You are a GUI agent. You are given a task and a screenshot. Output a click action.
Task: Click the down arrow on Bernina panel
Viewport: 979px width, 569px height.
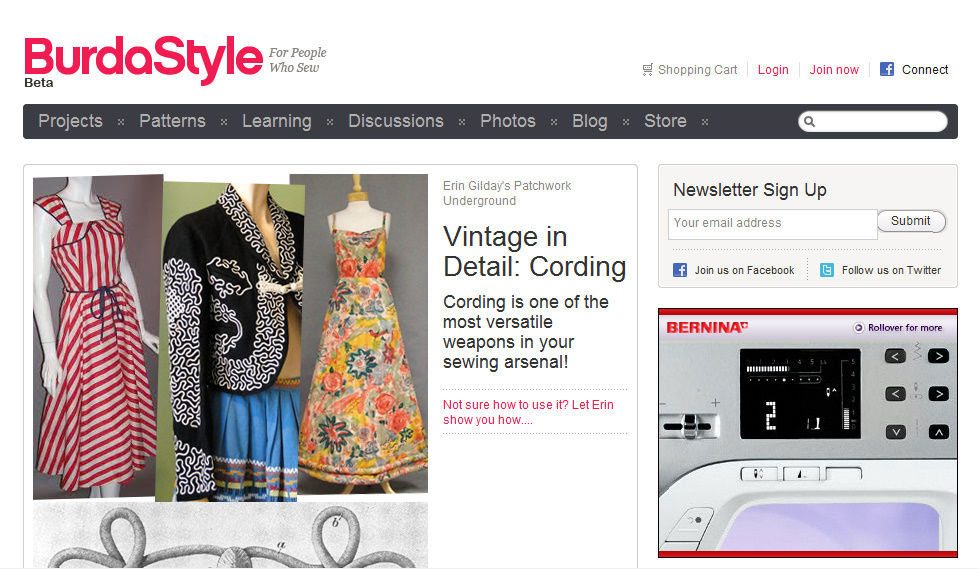coord(895,432)
